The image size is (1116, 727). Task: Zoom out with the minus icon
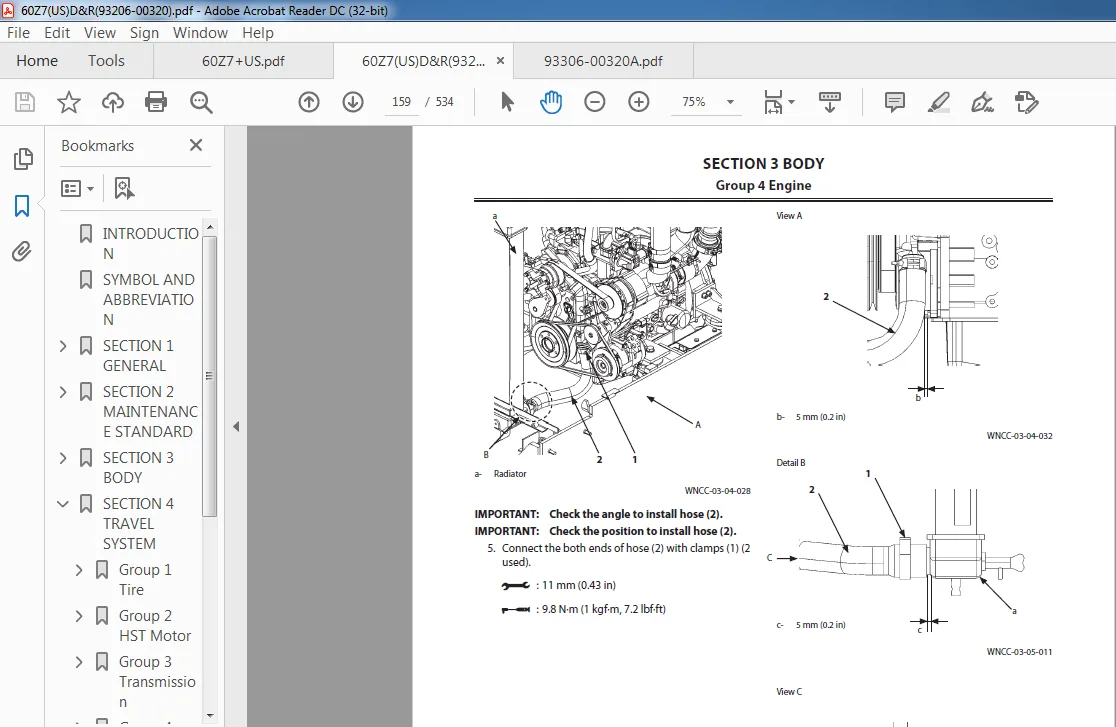click(x=595, y=102)
